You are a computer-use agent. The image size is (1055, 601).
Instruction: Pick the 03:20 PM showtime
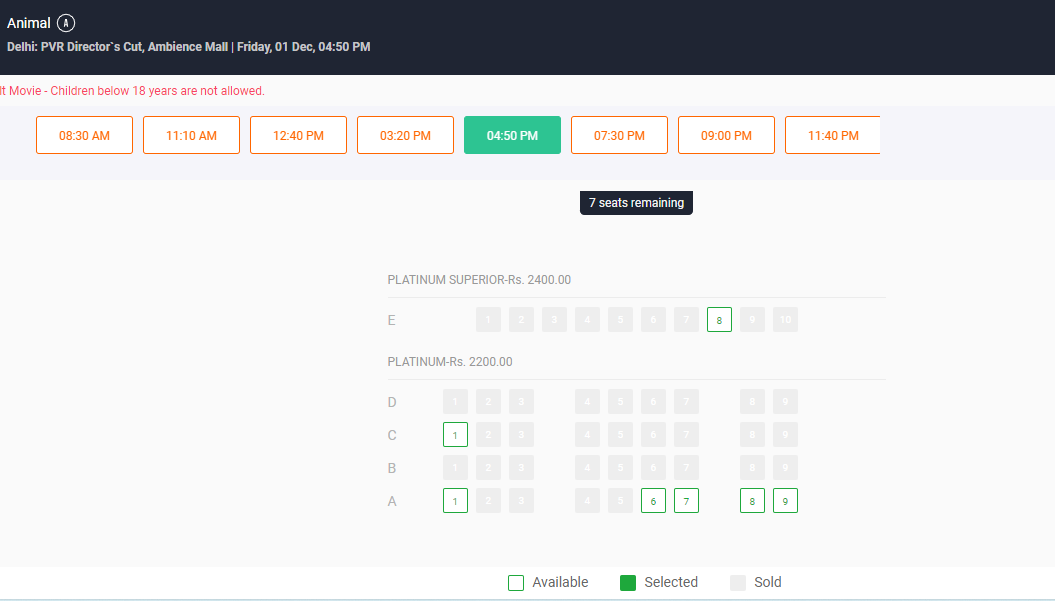pos(405,135)
